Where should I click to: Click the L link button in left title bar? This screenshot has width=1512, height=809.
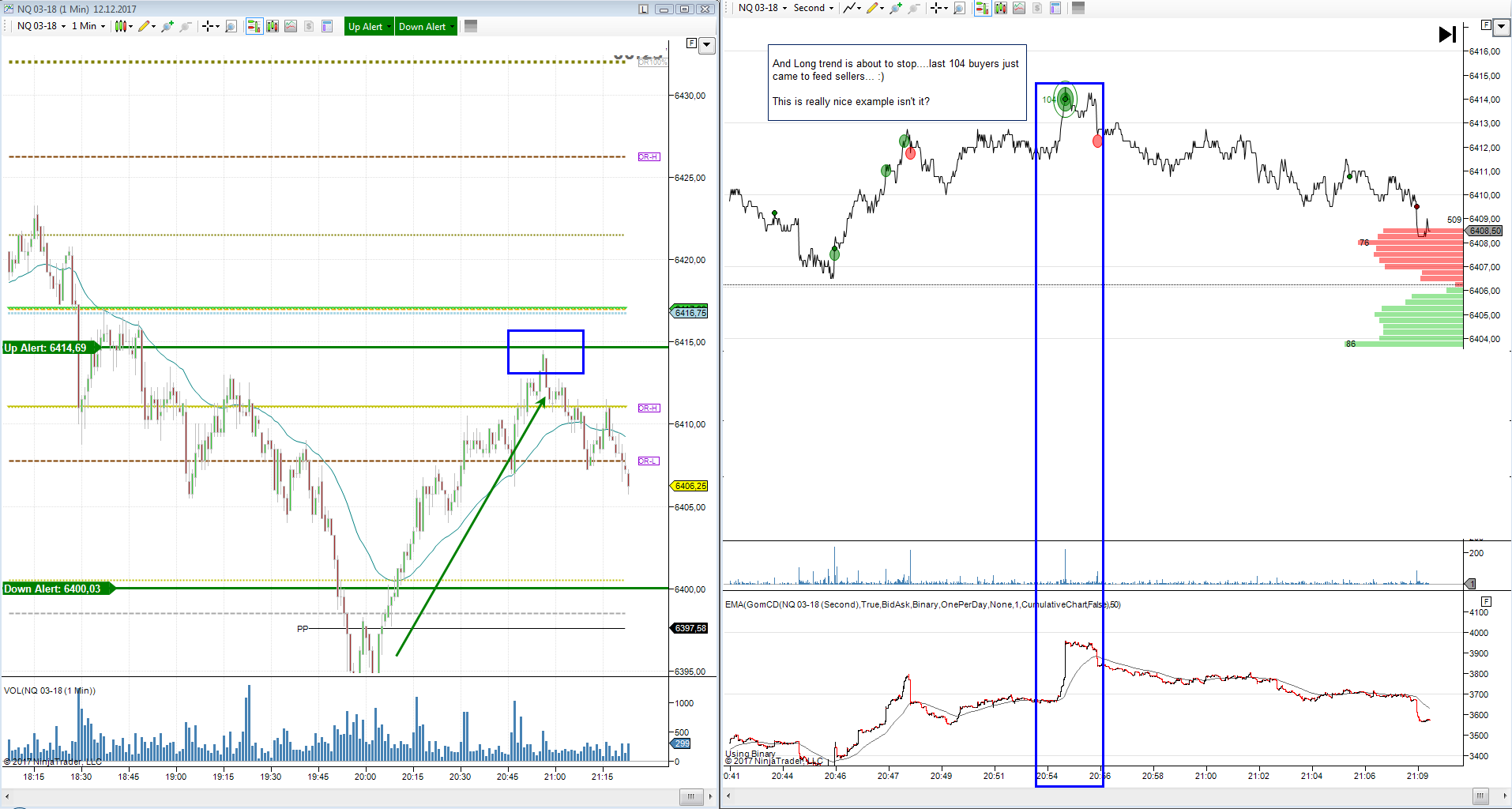point(644,9)
